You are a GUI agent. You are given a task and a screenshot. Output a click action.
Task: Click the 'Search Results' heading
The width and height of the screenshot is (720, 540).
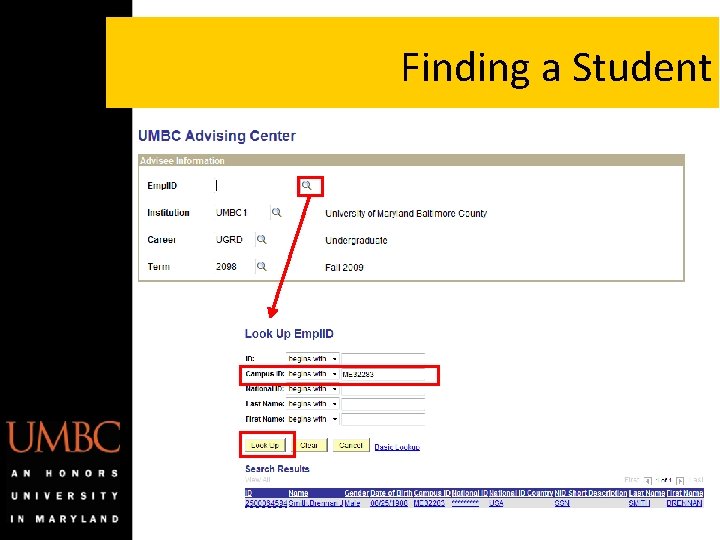pyautogui.click(x=277, y=469)
